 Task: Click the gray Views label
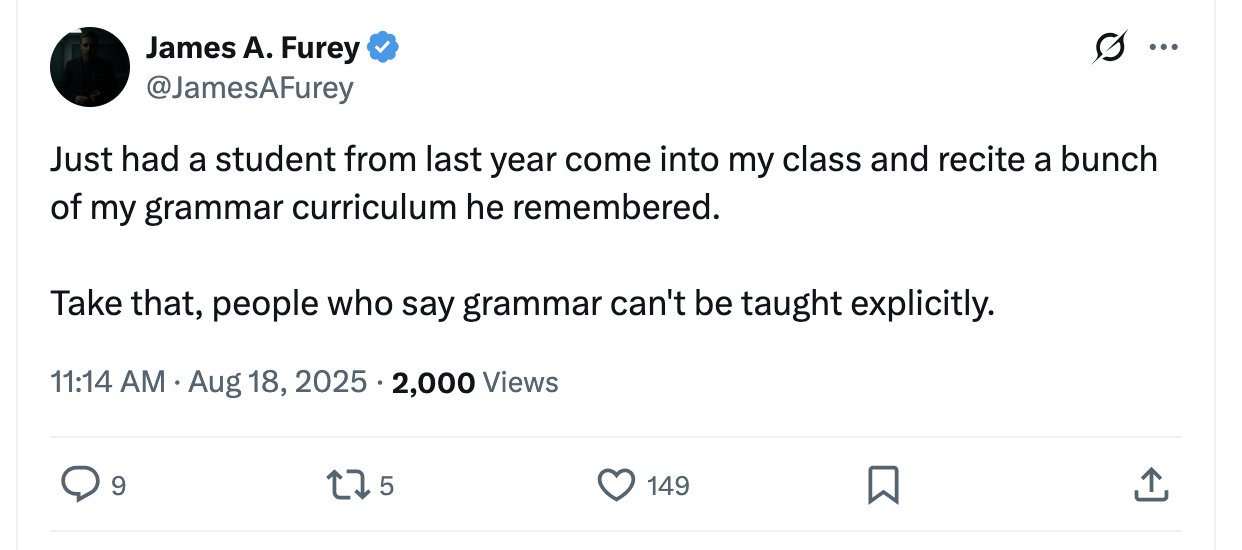click(x=520, y=382)
